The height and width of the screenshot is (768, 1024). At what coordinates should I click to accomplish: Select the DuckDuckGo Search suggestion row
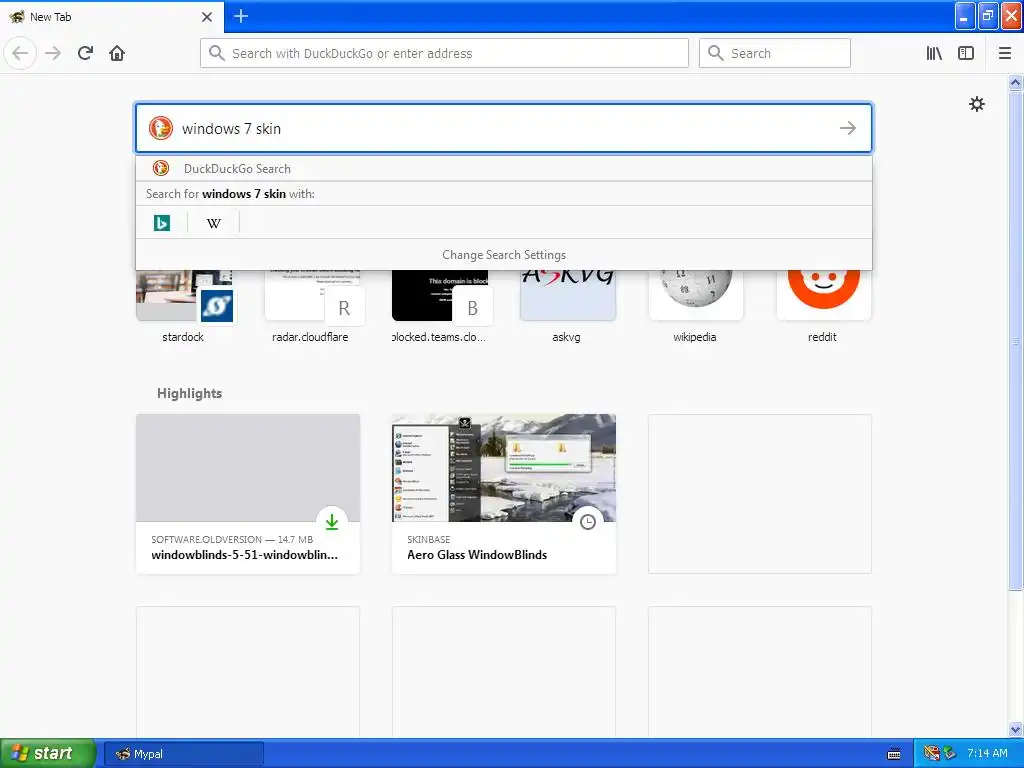(x=504, y=168)
